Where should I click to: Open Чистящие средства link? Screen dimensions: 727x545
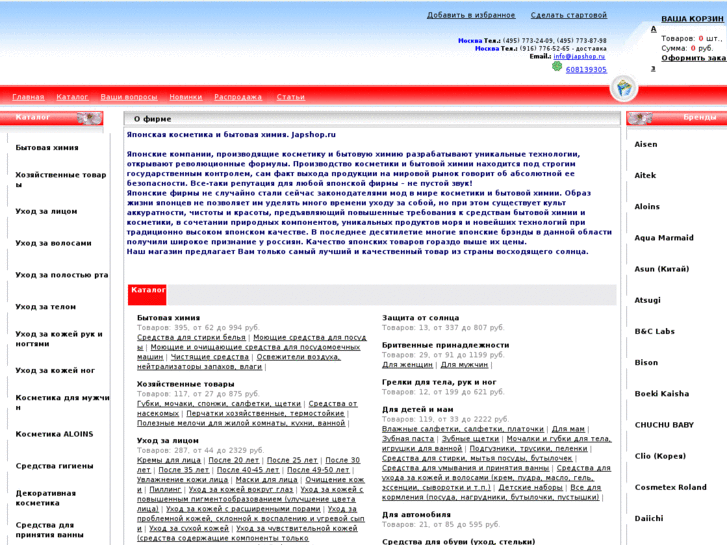pos(210,357)
